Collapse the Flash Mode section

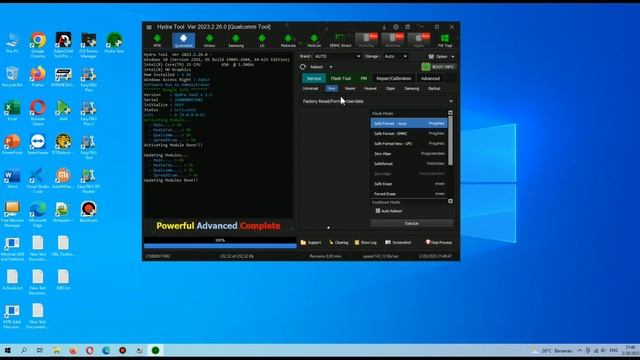click(450, 113)
